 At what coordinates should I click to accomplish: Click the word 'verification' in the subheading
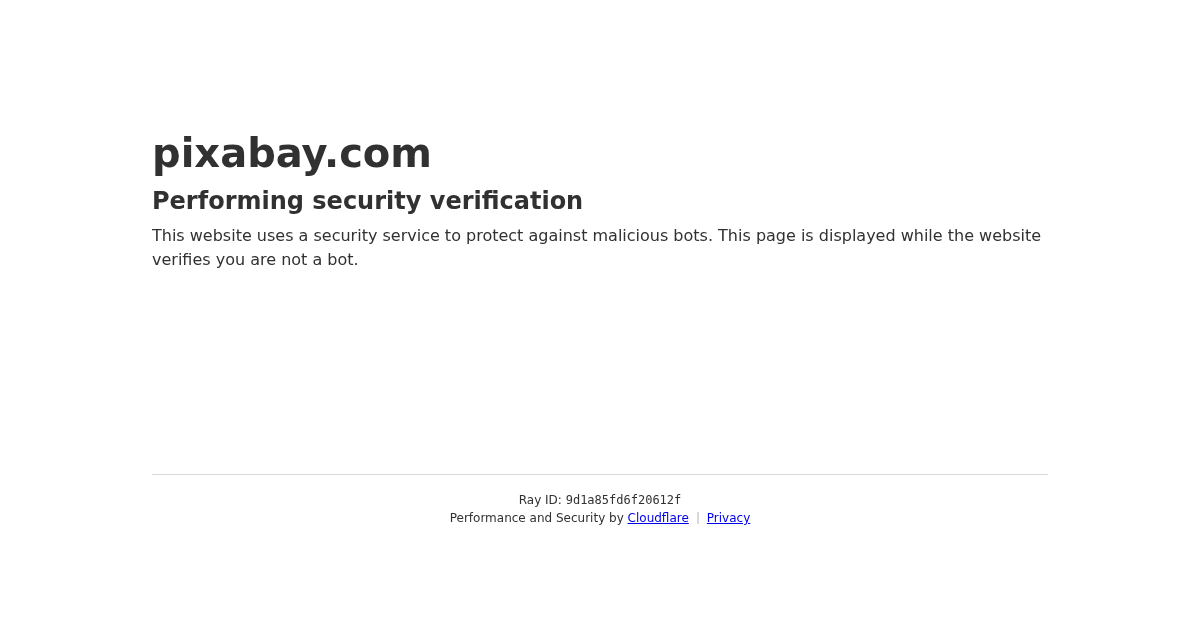(x=506, y=201)
